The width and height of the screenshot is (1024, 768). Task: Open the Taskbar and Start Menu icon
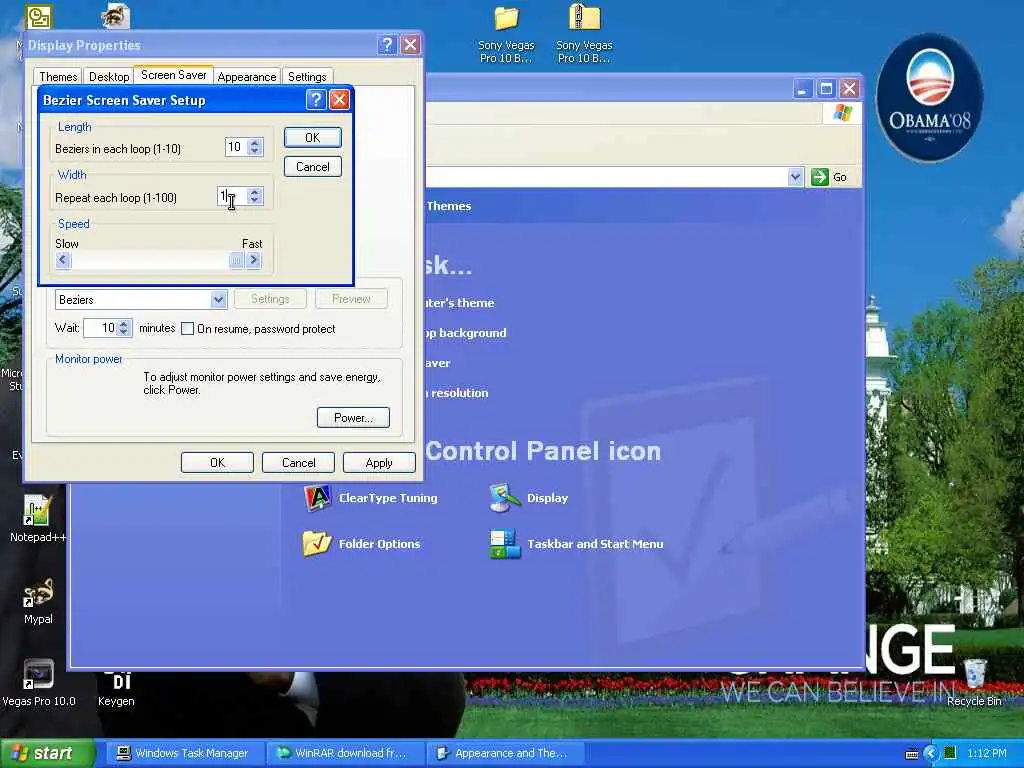point(505,543)
